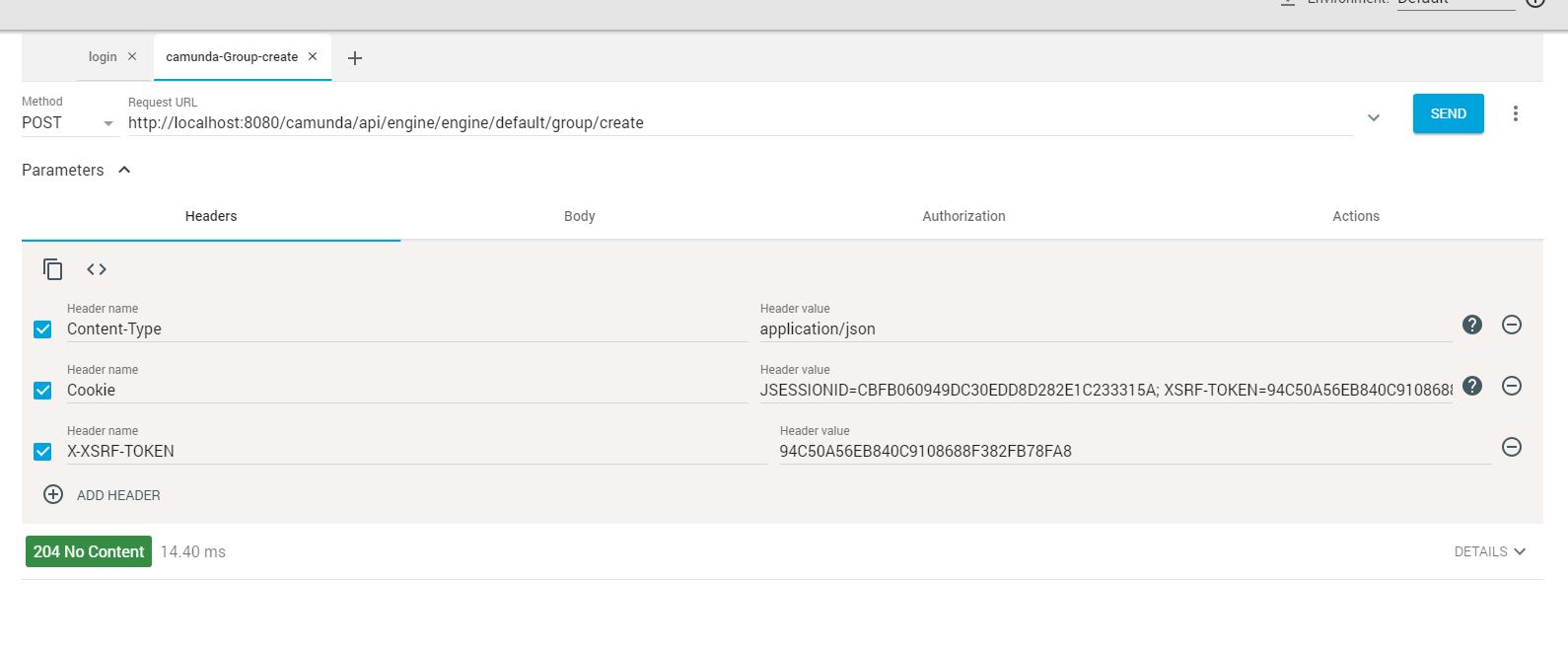Expand the response DETAILS section
The height and width of the screenshot is (653, 1568).
click(x=1490, y=551)
